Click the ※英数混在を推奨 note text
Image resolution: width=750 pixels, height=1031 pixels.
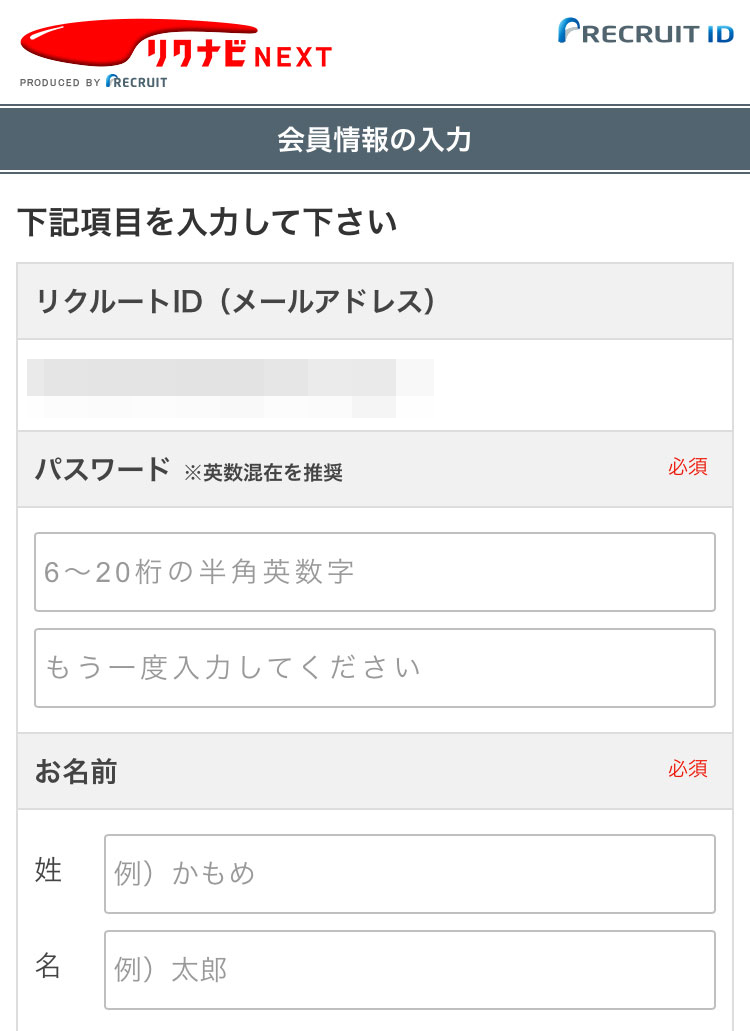tap(263, 472)
